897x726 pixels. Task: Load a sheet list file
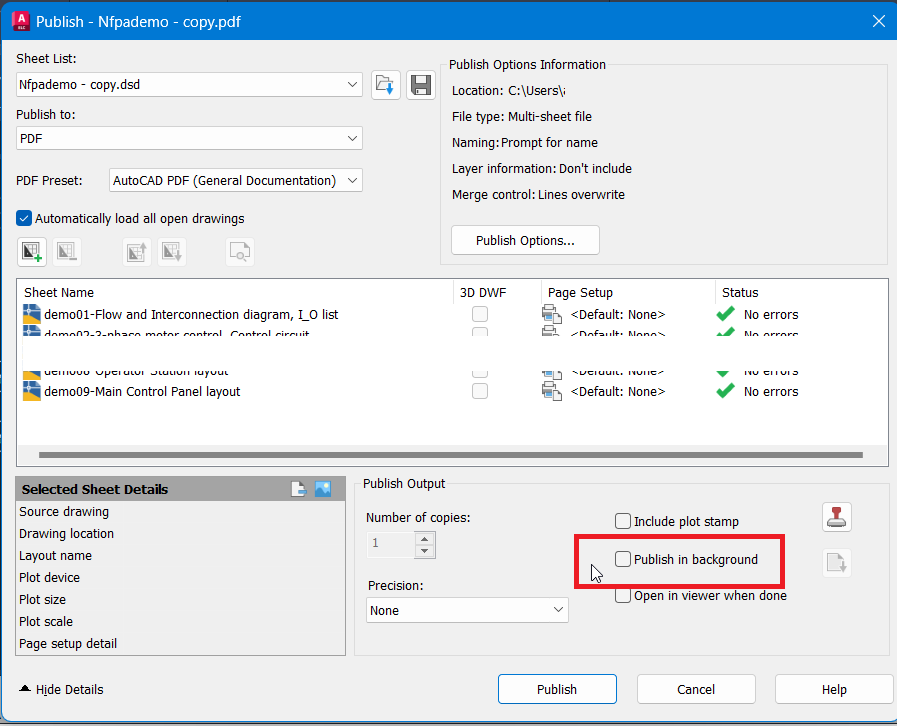click(x=385, y=84)
